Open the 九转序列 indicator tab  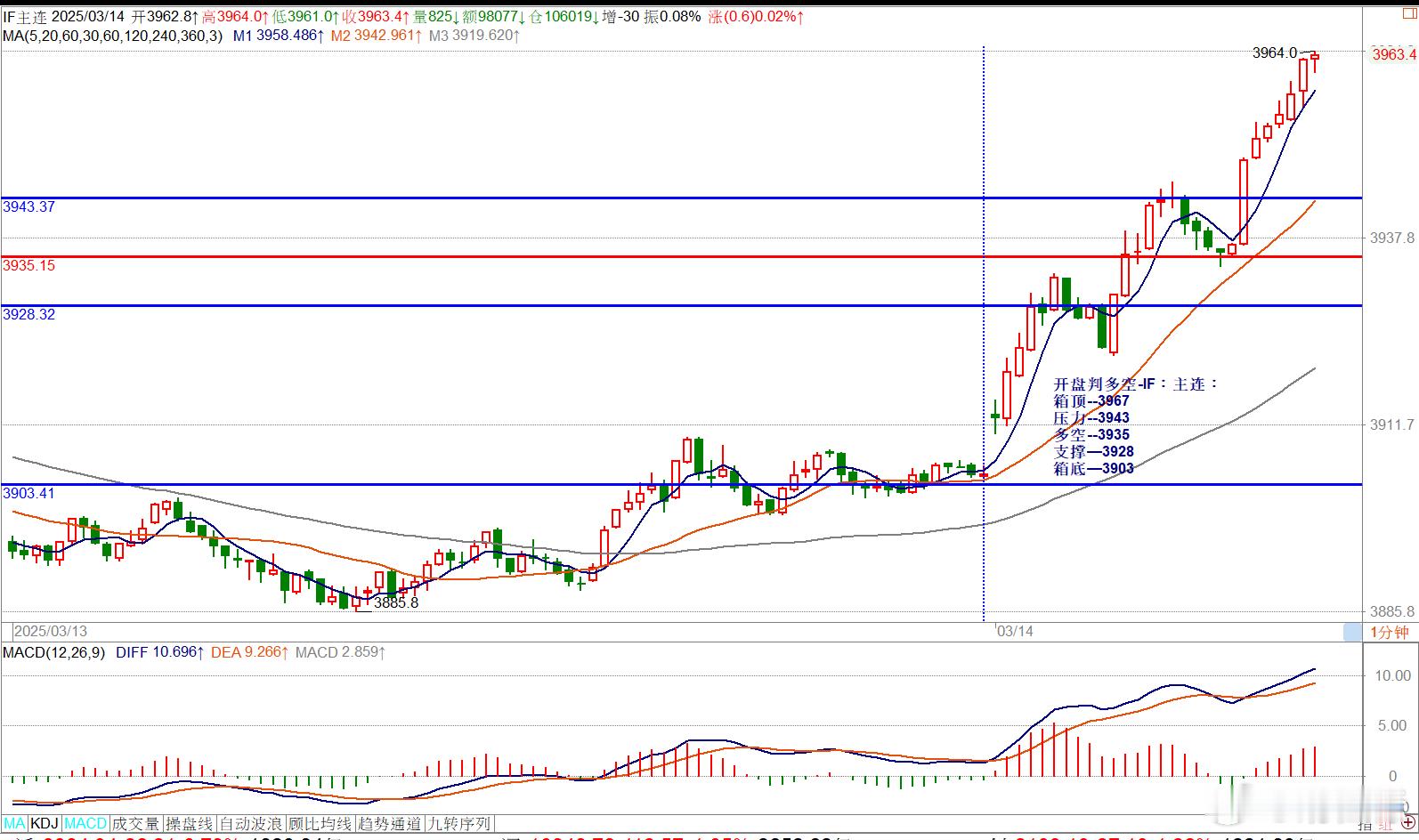(459, 824)
